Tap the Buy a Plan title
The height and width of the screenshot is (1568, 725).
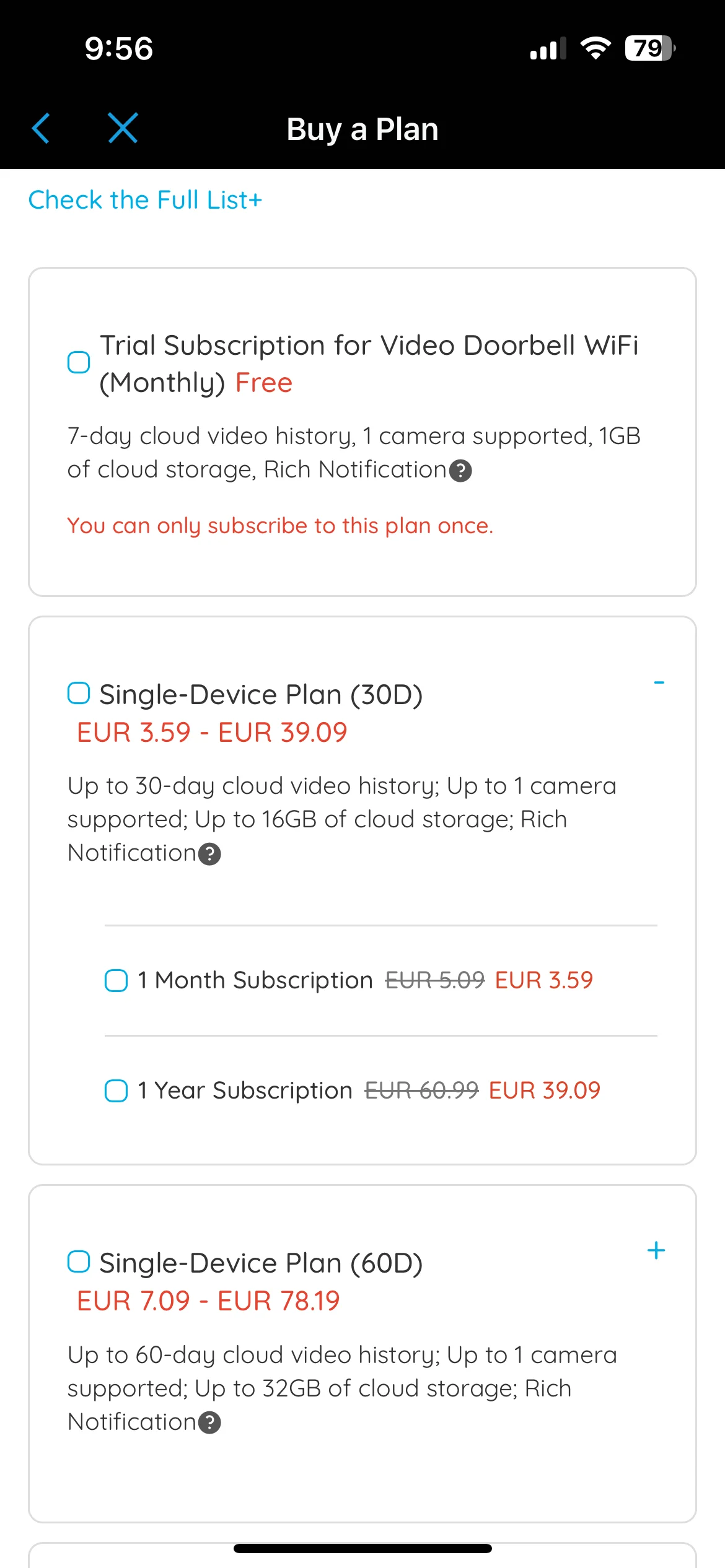tap(362, 129)
